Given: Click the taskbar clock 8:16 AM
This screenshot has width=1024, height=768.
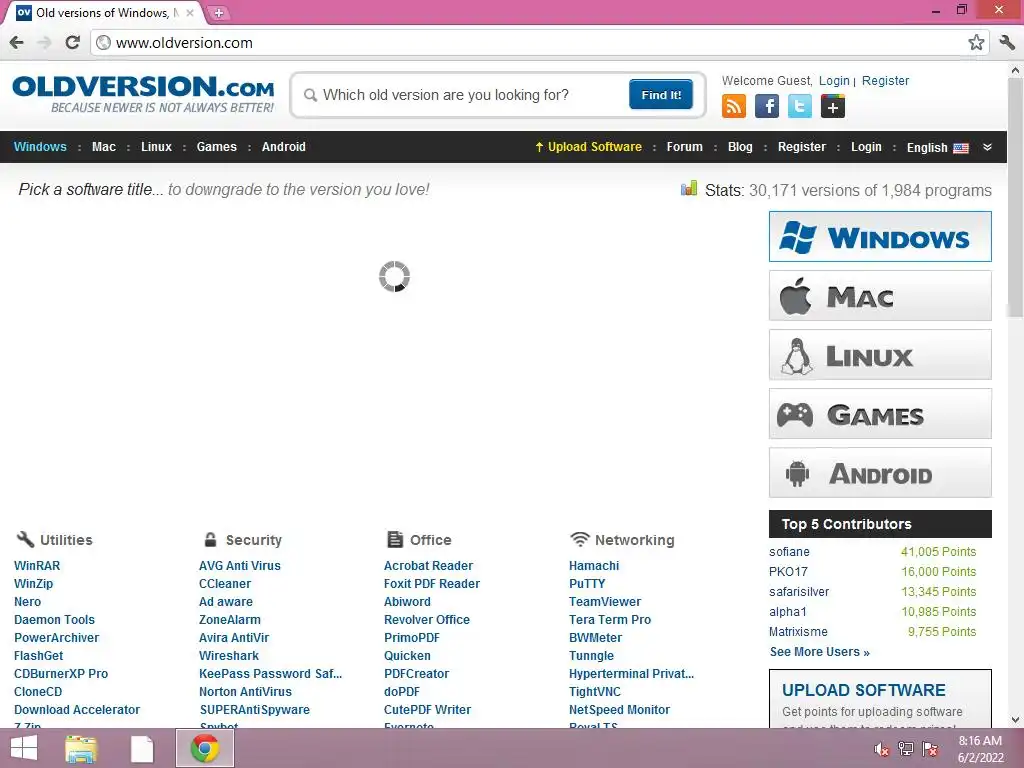Looking at the screenshot, I should [980, 741].
